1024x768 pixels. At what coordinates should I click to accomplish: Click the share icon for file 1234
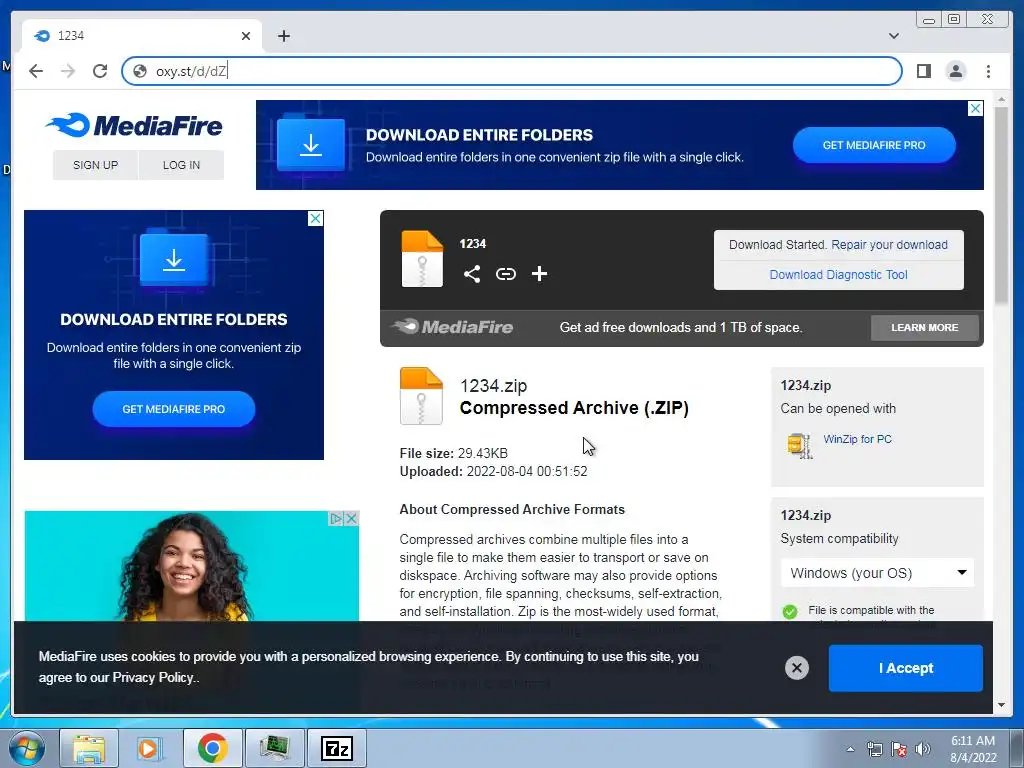[472, 274]
